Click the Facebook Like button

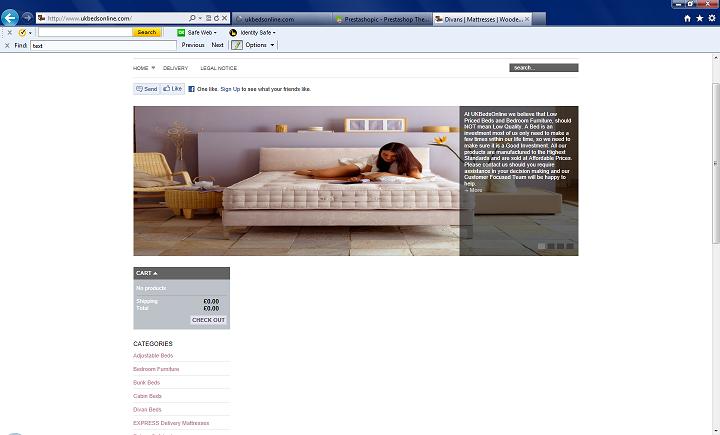(173, 89)
